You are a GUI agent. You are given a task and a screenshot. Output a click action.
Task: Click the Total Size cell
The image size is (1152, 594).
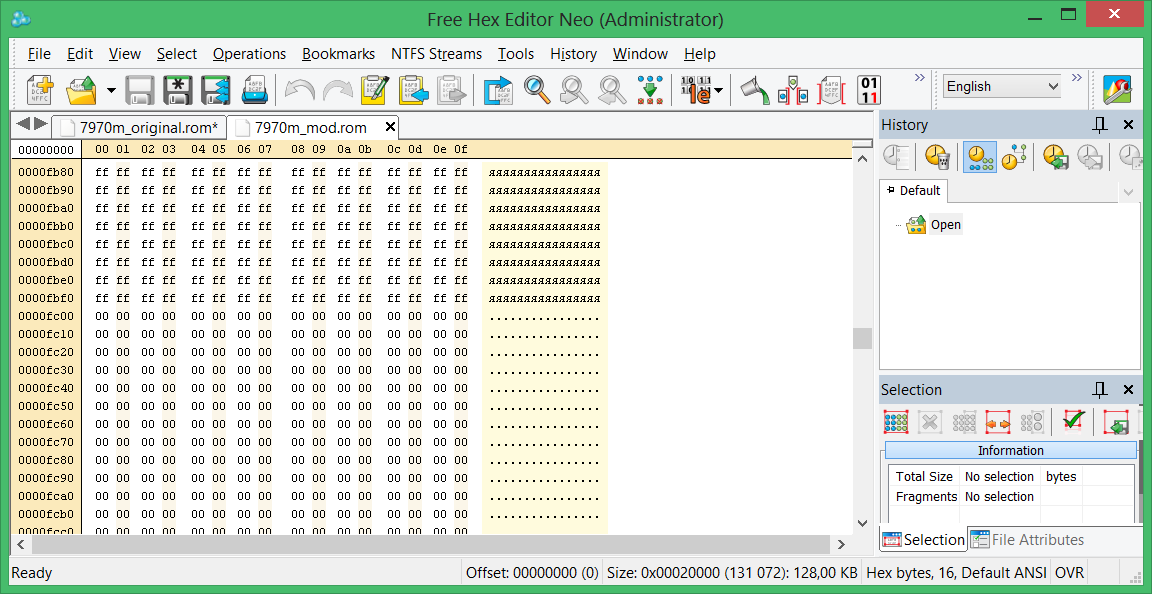924,476
